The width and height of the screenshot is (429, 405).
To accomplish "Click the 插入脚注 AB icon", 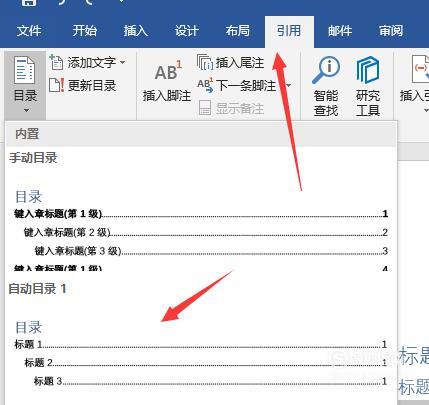I will tap(168, 71).
